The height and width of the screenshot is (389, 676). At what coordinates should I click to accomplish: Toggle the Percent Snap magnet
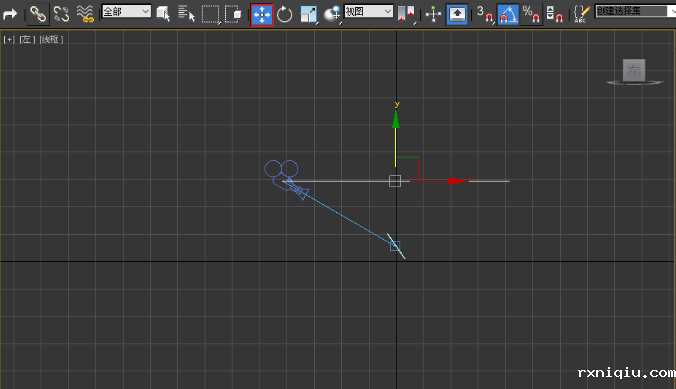(531, 14)
